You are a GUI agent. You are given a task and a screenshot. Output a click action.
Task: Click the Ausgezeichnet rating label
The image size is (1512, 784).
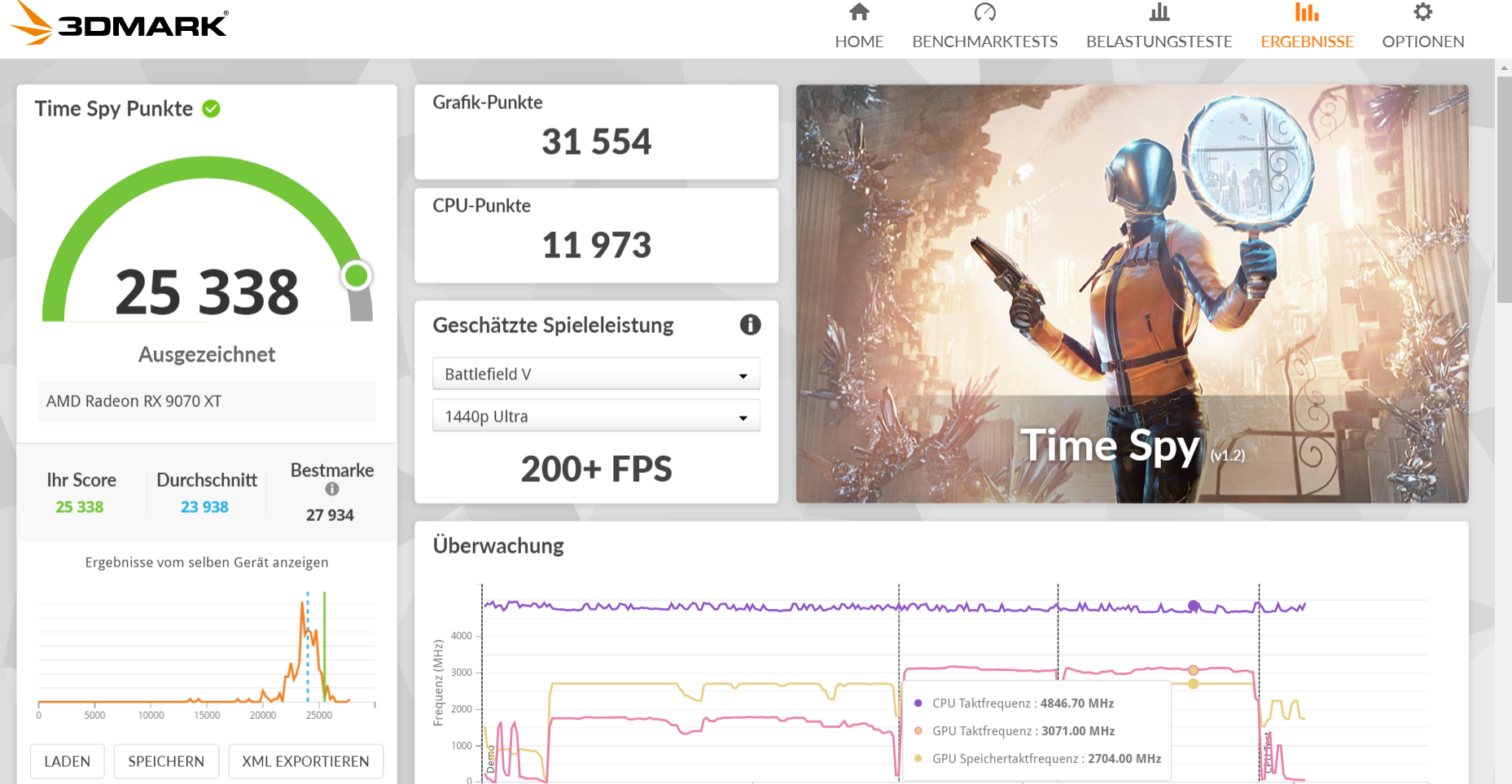[x=207, y=354]
